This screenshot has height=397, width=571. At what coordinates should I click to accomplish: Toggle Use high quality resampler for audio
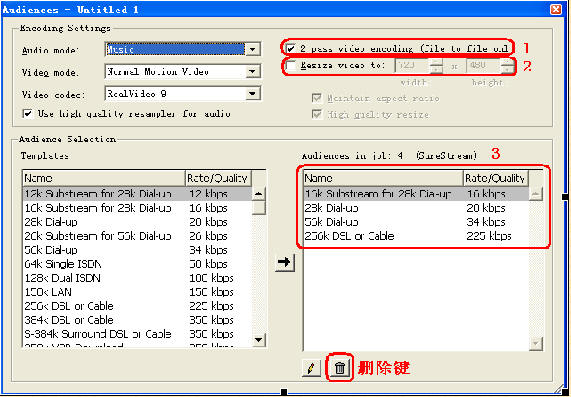pyautogui.click(x=28, y=114)
